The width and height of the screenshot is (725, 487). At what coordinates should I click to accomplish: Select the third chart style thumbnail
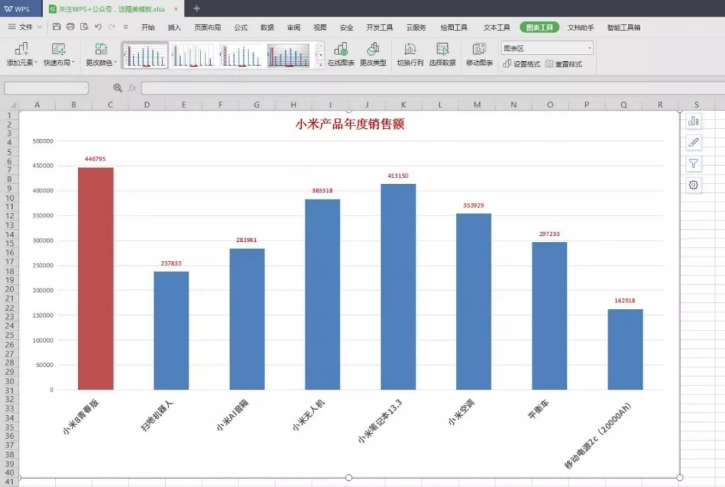pyautogui.click(x=241, y=55)
